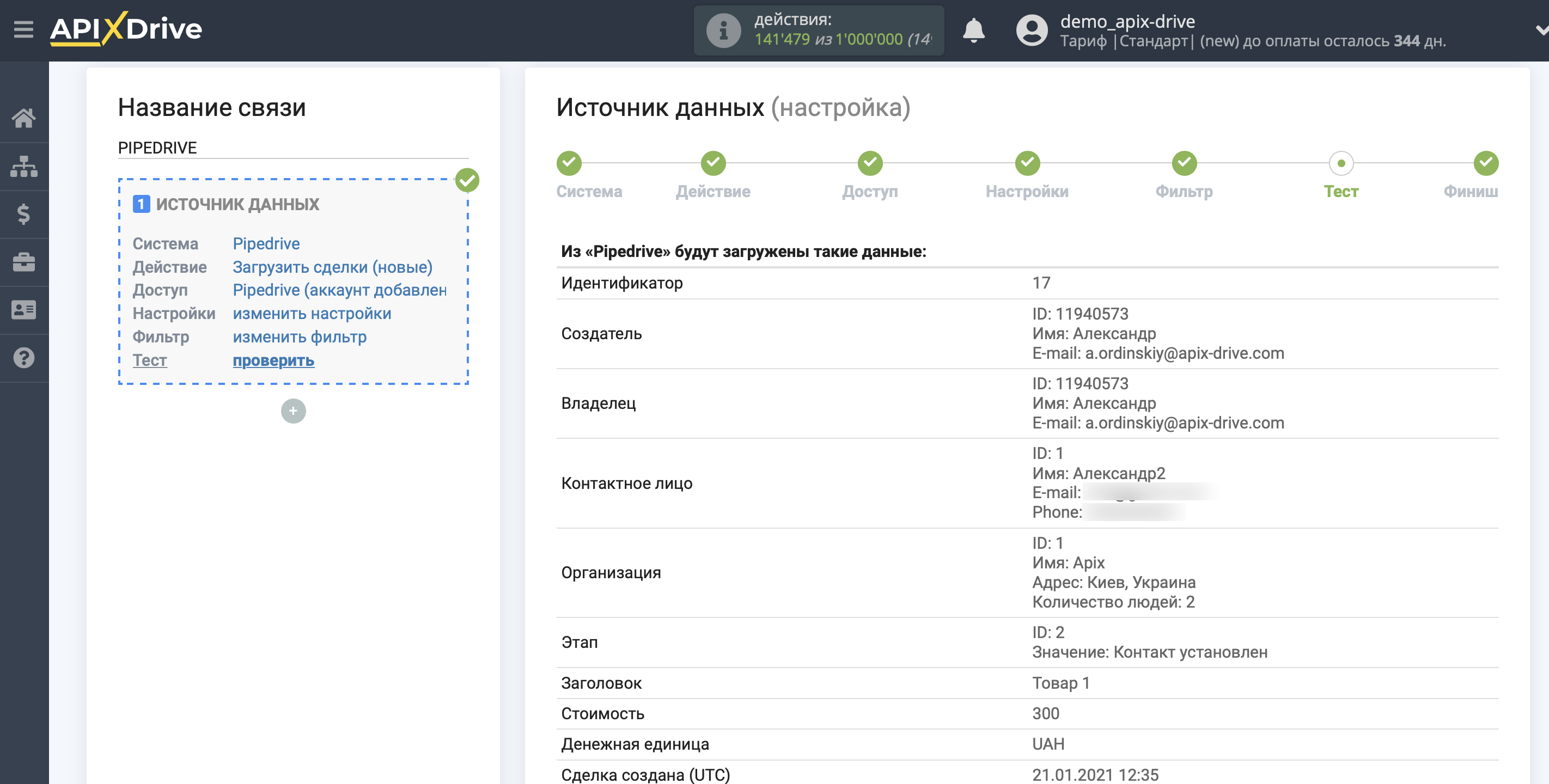Go to the Система step circle
This screenshot has width=1549, height=784.
[x=569, y=163]
